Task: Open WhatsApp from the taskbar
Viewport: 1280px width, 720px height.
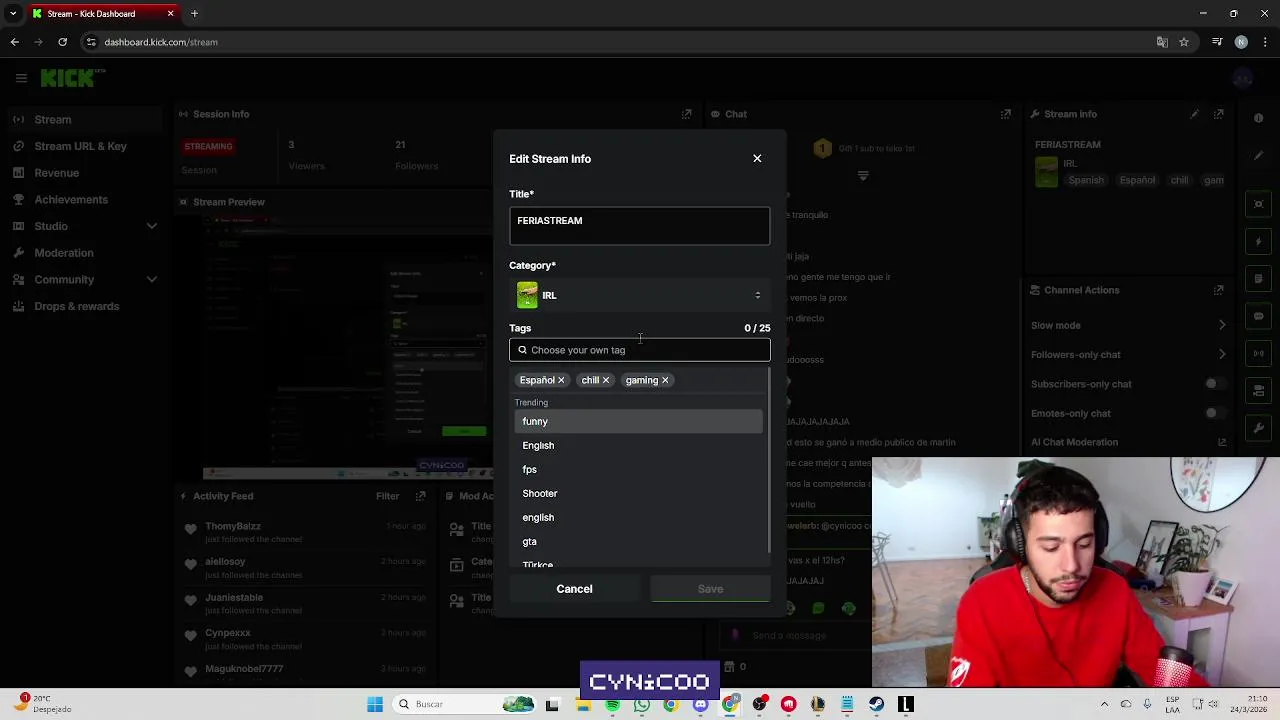Action: [642, 704]
